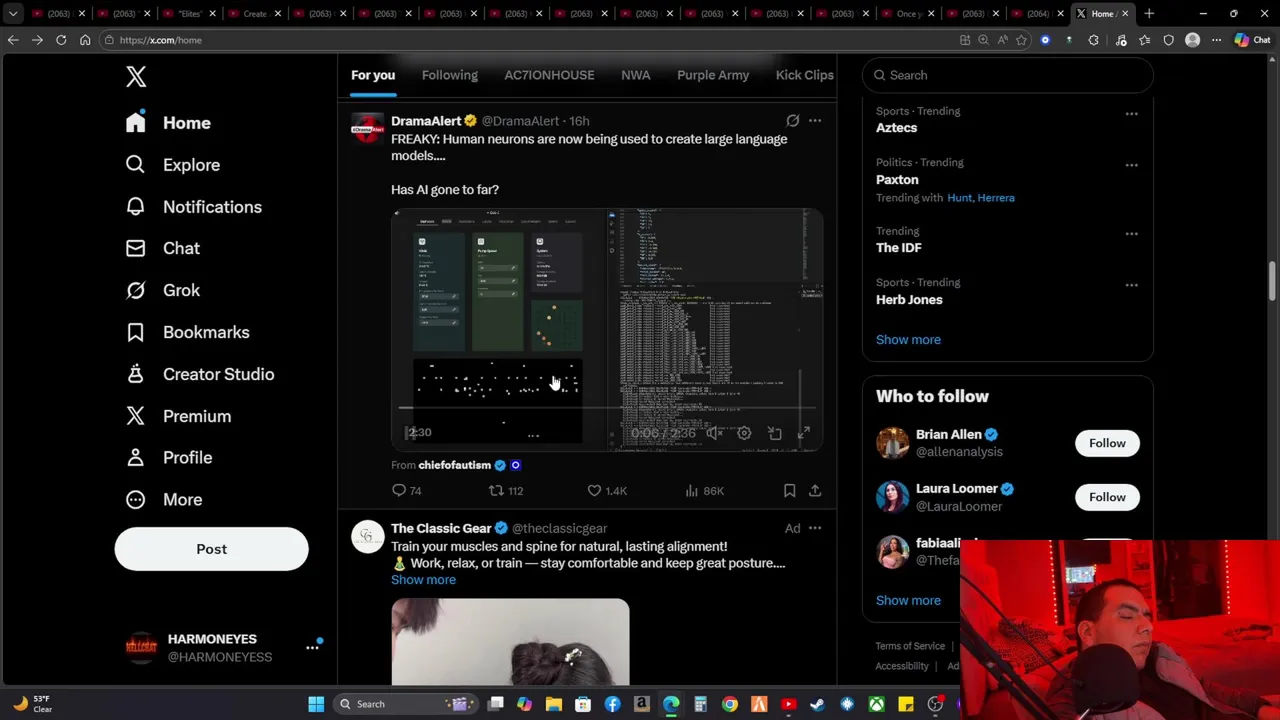Share the DramaAlert post
The width and height of the screenshot is (1280, 720).
(x=815, y=491)
